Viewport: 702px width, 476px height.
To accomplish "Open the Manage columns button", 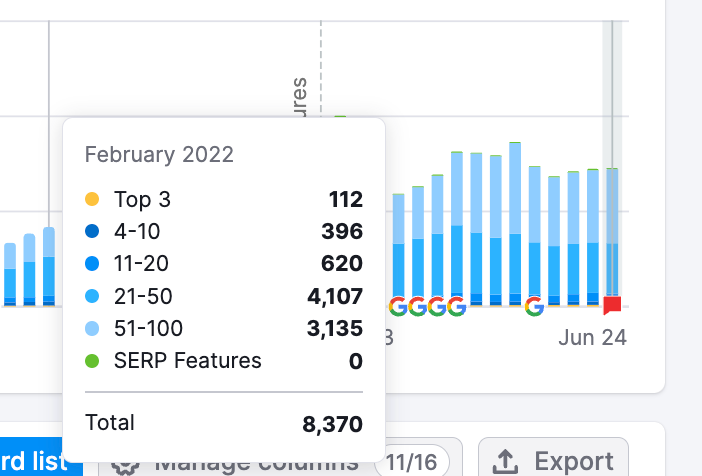I will click(237, 462).
